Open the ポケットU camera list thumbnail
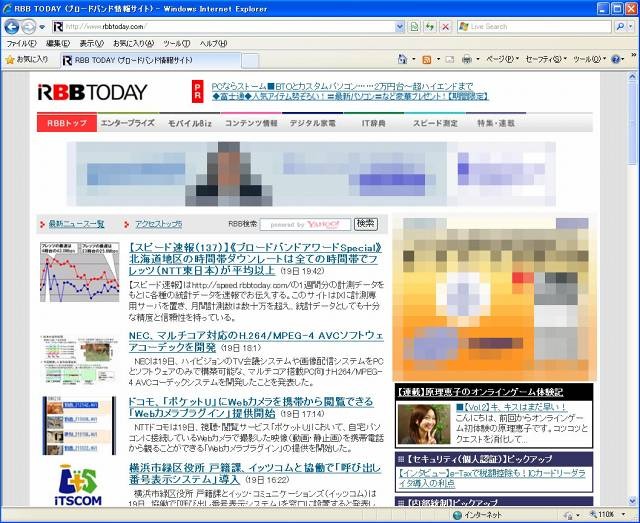Screen dimensions: 640x523 click(79, 425)
